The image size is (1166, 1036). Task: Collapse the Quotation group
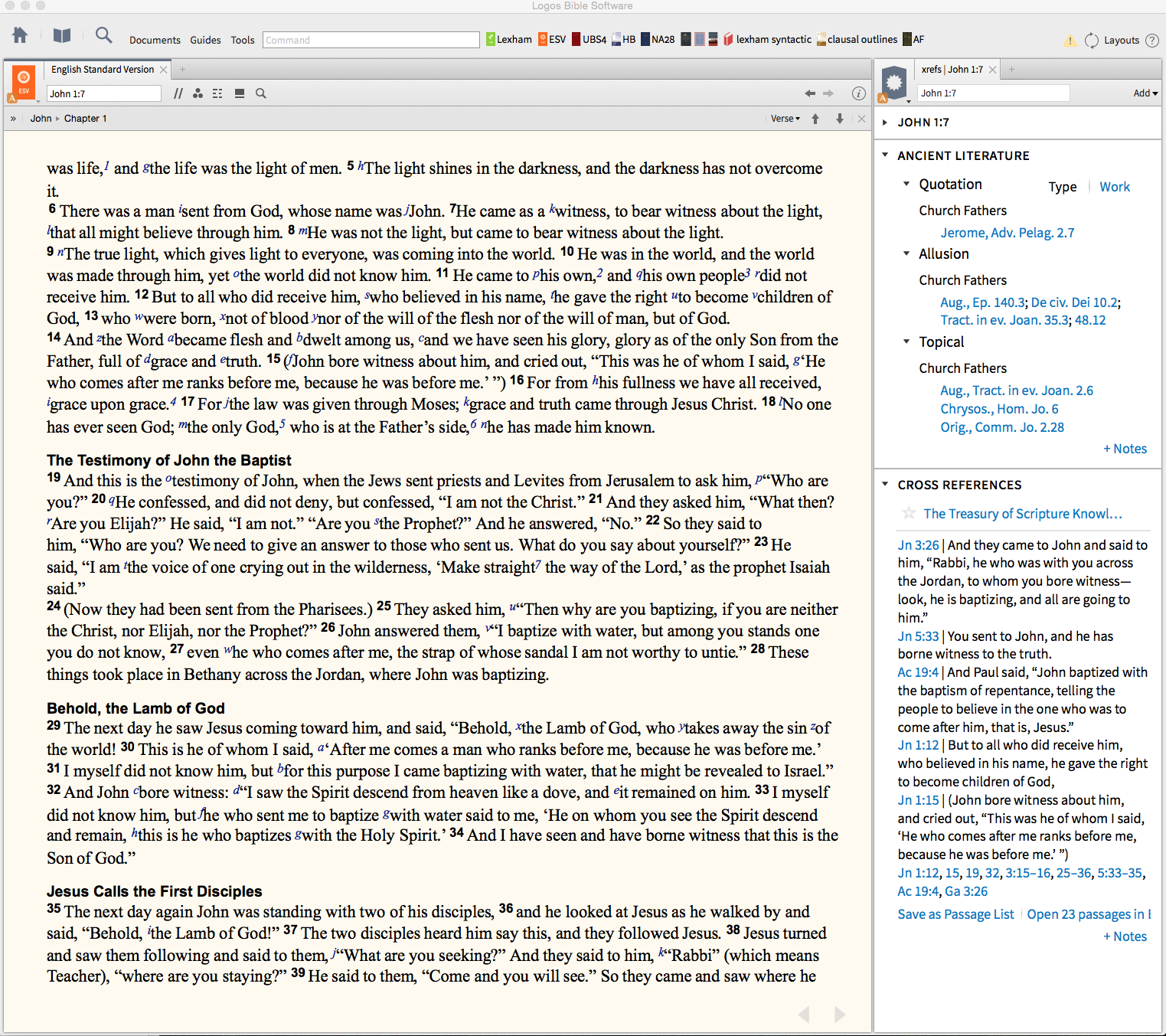pos(906,184)
